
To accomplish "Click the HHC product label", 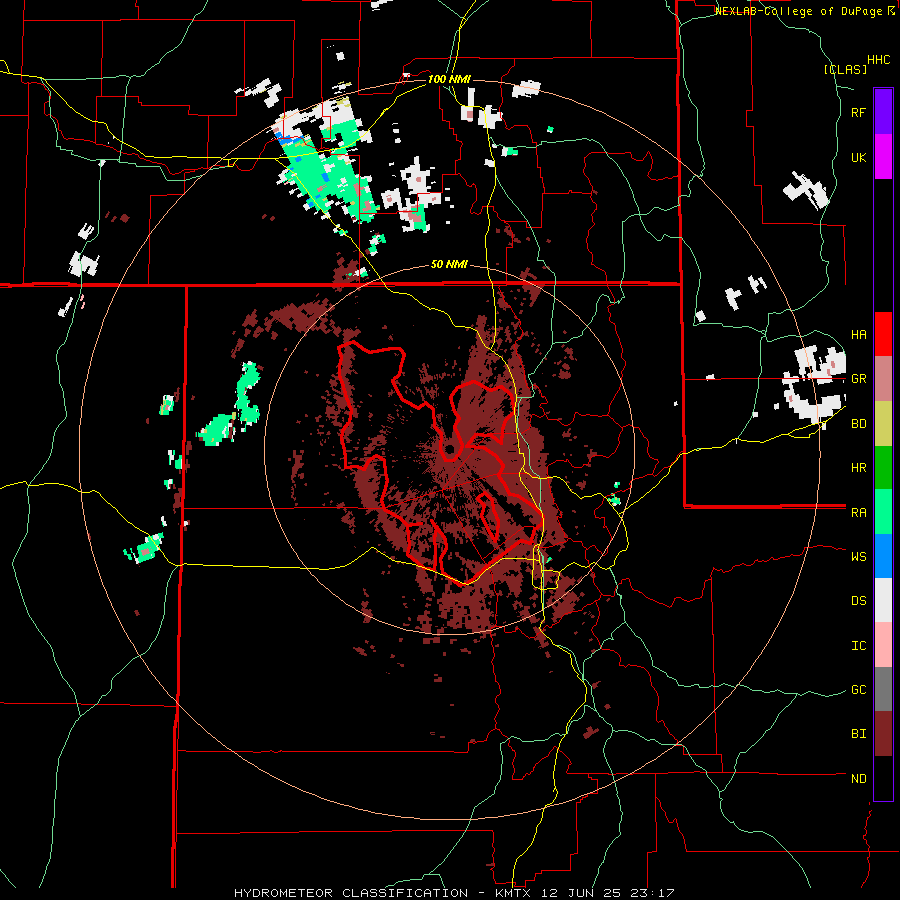I will (879, 60).
